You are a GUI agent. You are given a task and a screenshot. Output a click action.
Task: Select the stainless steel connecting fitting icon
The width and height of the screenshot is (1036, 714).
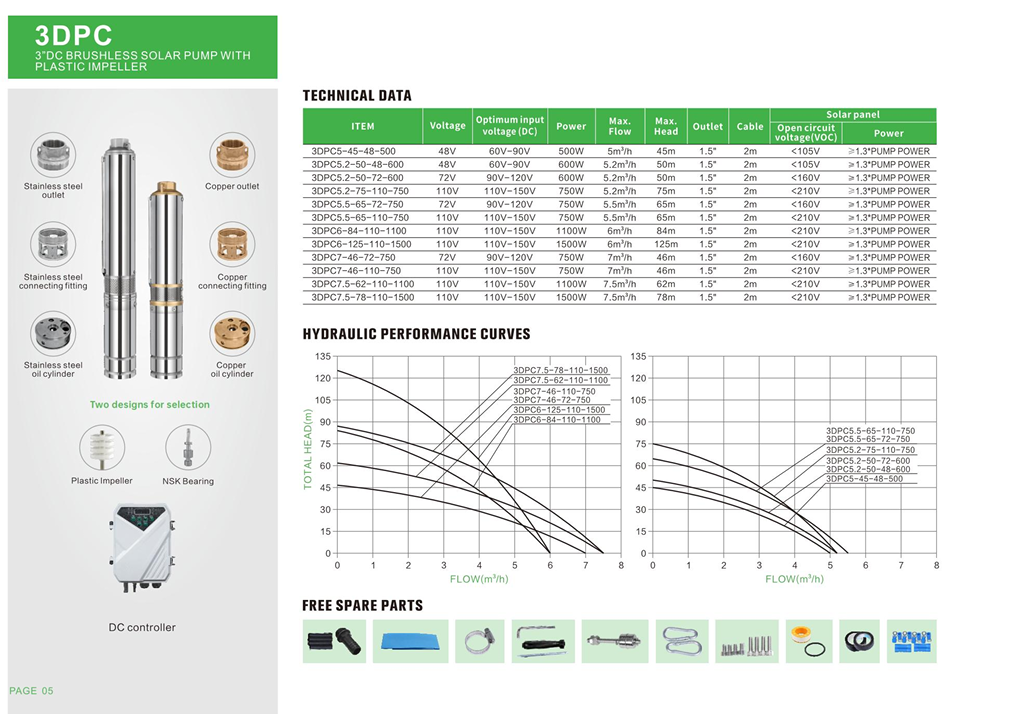53,247
